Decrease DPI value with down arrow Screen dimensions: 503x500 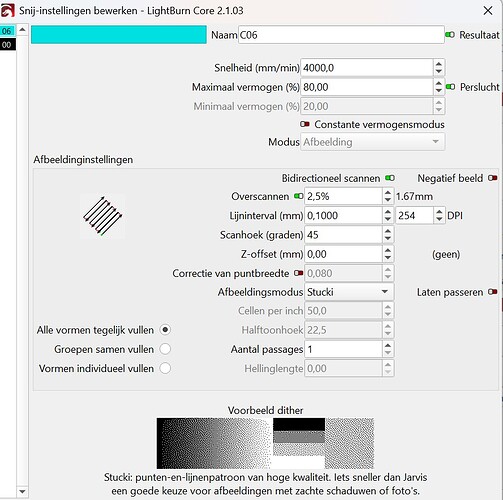(x=439, y=220)
